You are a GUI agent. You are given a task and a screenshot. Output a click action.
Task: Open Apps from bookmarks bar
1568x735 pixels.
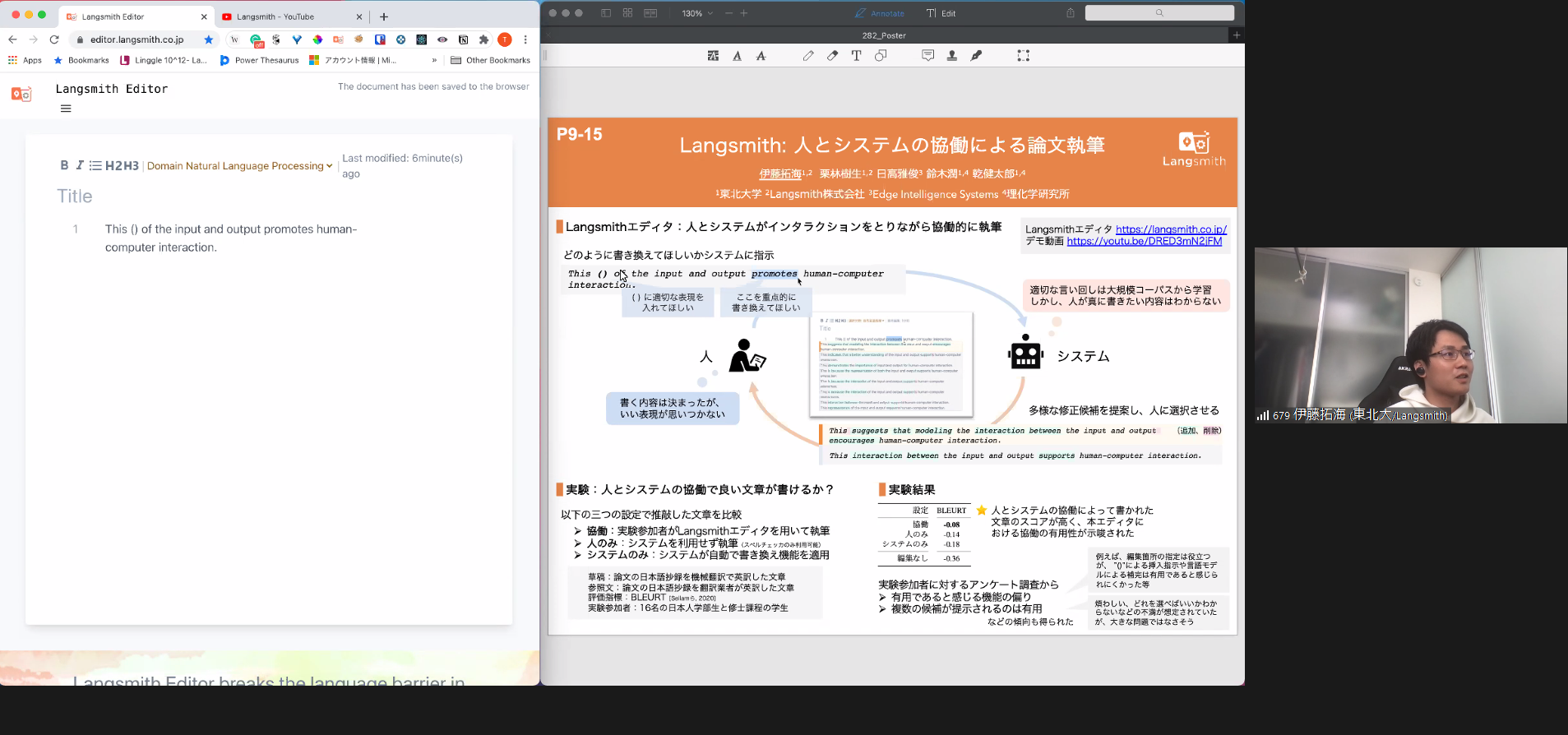click(x=25, y=60)
